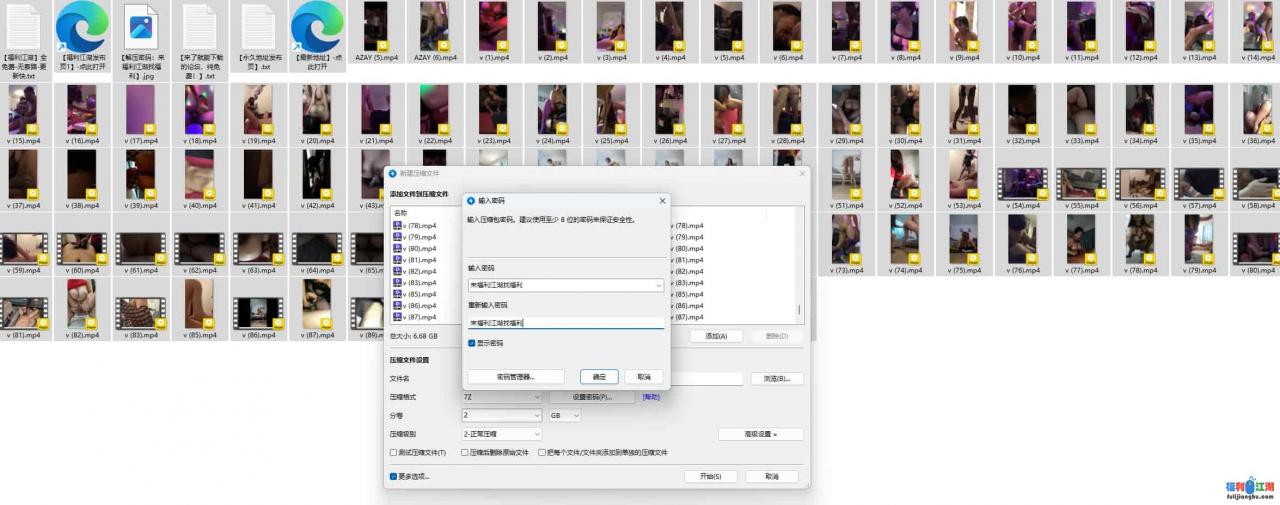Expand the 输入密码 combo box dropdown
The image size is (1280, 505).
click(x=658, y=285)
